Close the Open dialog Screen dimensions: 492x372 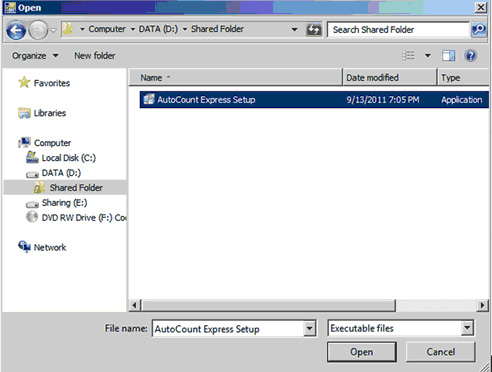pos(480,7)
